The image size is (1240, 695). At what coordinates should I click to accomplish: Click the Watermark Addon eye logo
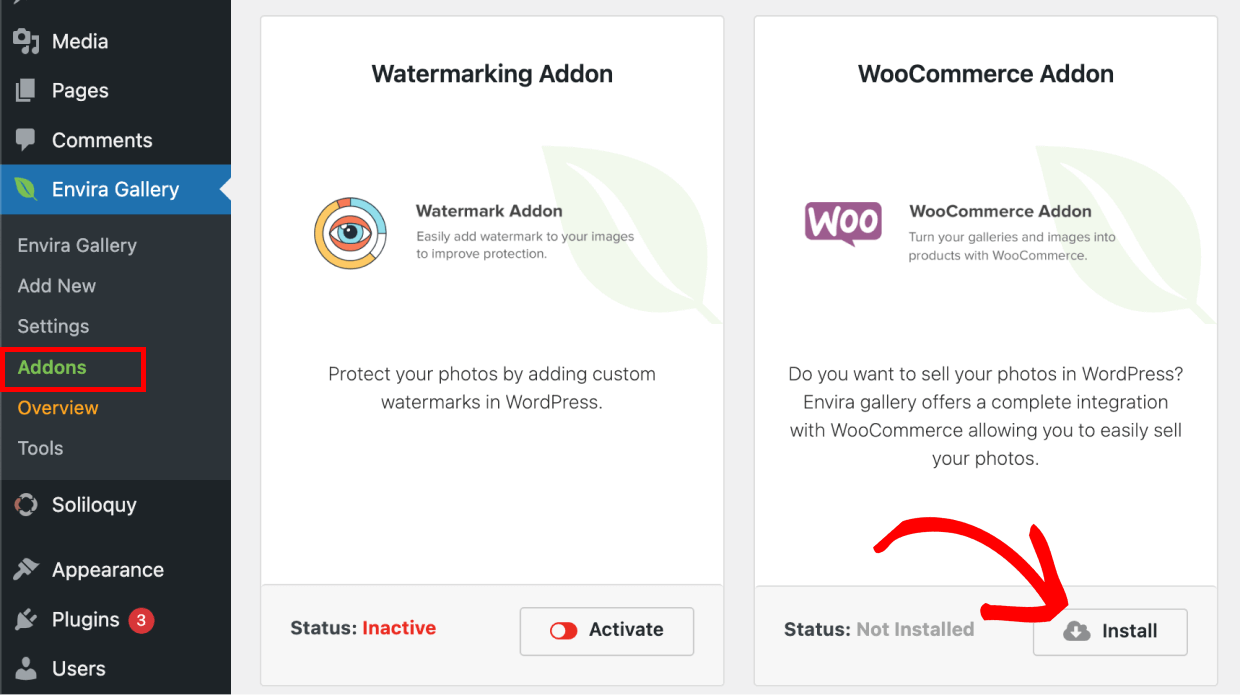click(x=350, y=233)
